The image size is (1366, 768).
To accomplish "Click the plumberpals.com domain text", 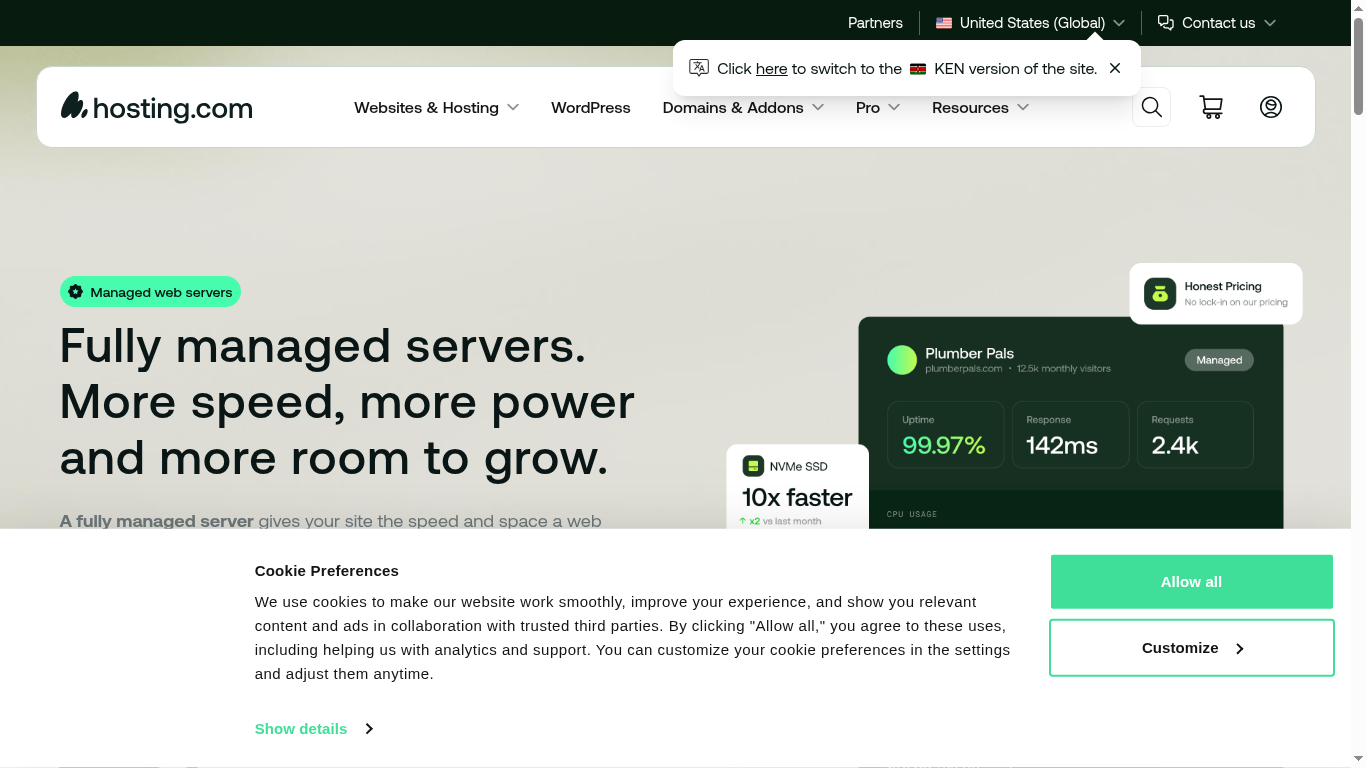I will coord(964,369).
